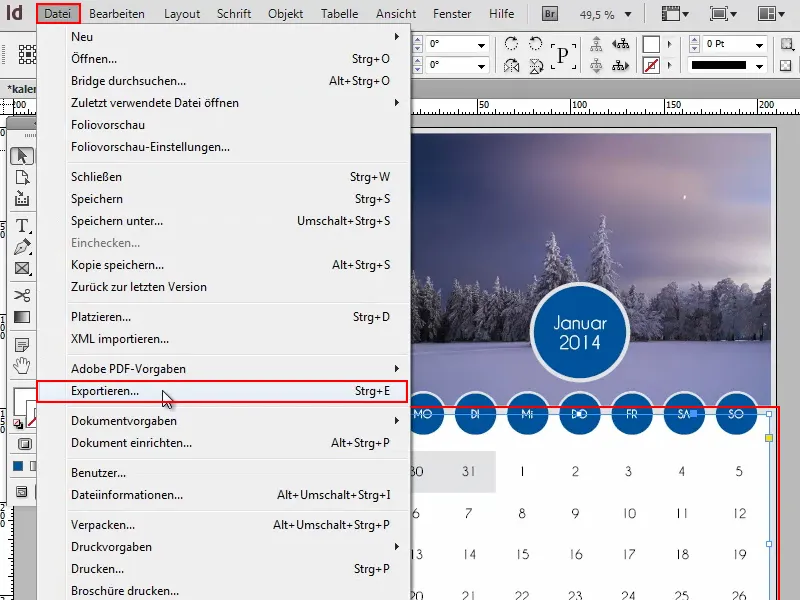
Task: Open Adobe Bridge via Br icon
Action: pyautogui.click(x=549, y=14)
